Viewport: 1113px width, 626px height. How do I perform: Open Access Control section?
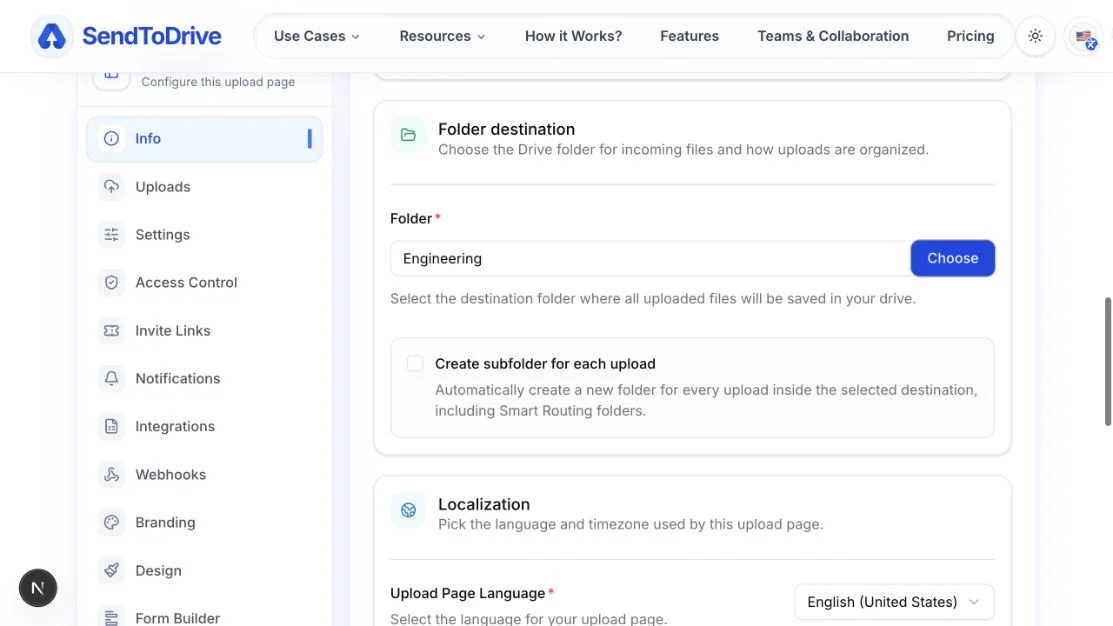(204, 282)
